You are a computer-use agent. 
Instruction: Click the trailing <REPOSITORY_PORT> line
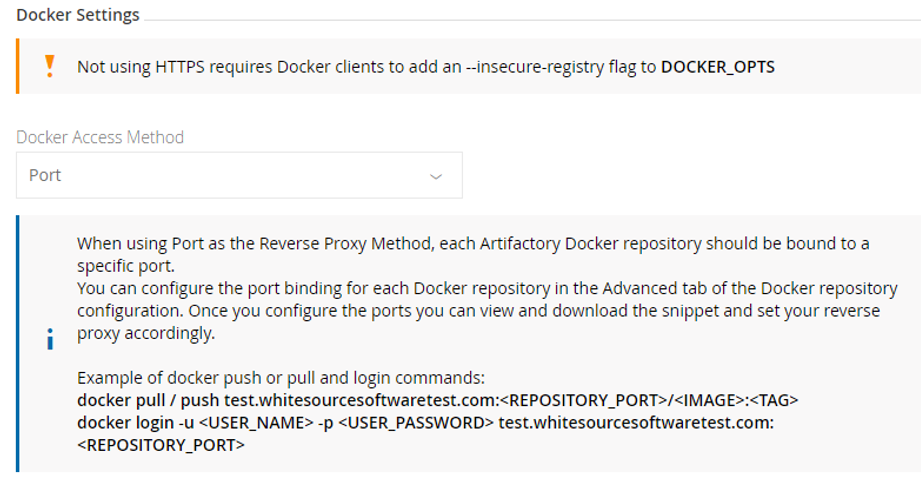pos(160,443)
